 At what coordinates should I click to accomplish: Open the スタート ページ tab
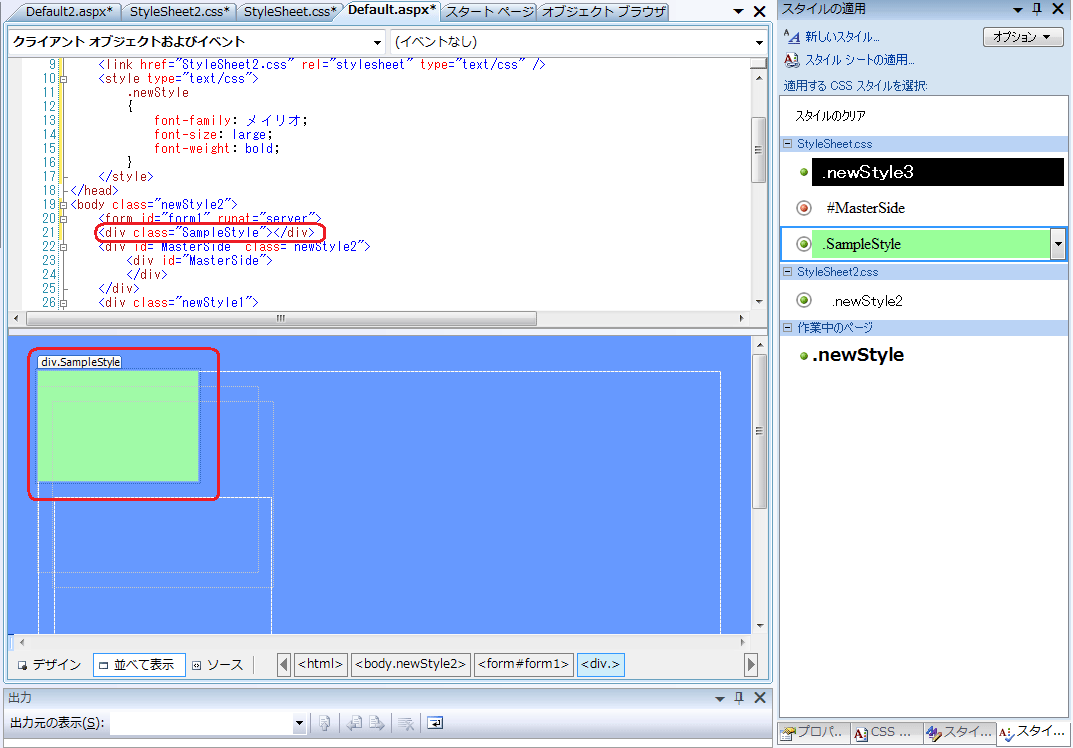tap(490, 12)
